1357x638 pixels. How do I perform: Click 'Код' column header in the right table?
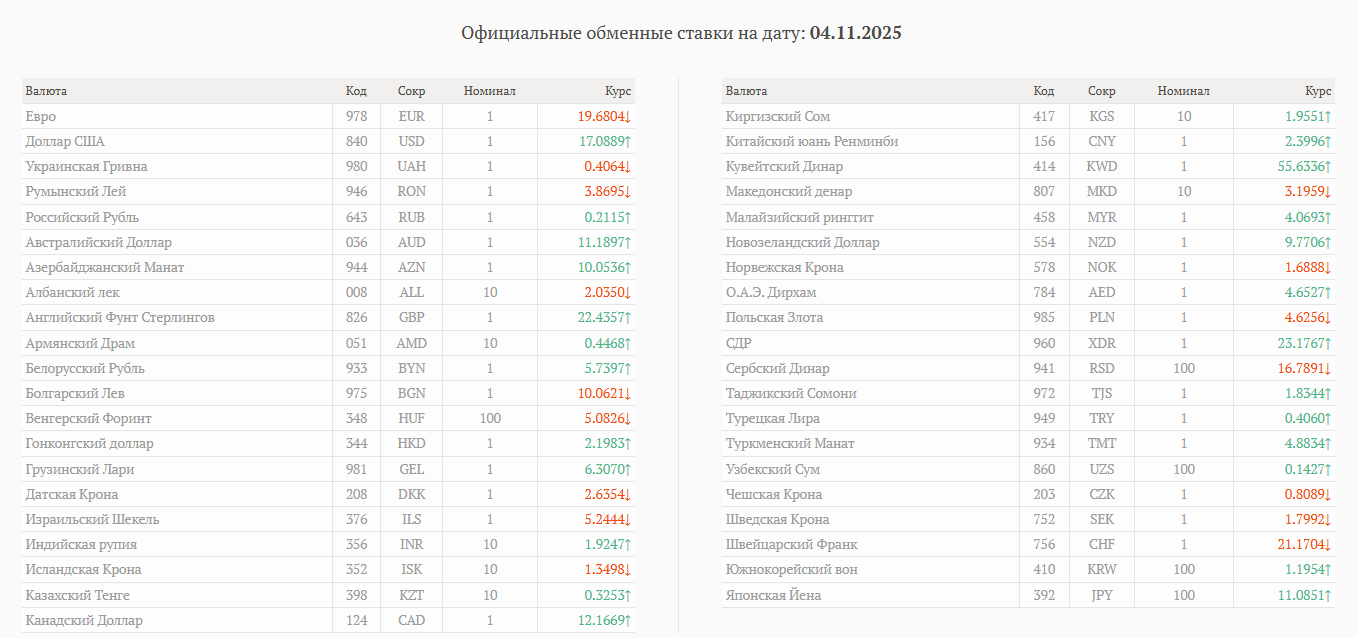point(1043,91)
